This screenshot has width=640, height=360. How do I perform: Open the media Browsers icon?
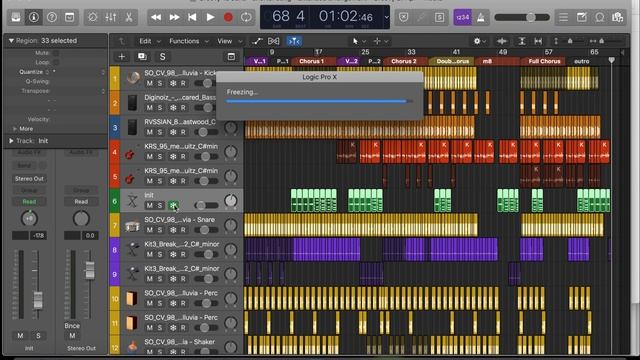pyautogui.click(x=618, y=17)
